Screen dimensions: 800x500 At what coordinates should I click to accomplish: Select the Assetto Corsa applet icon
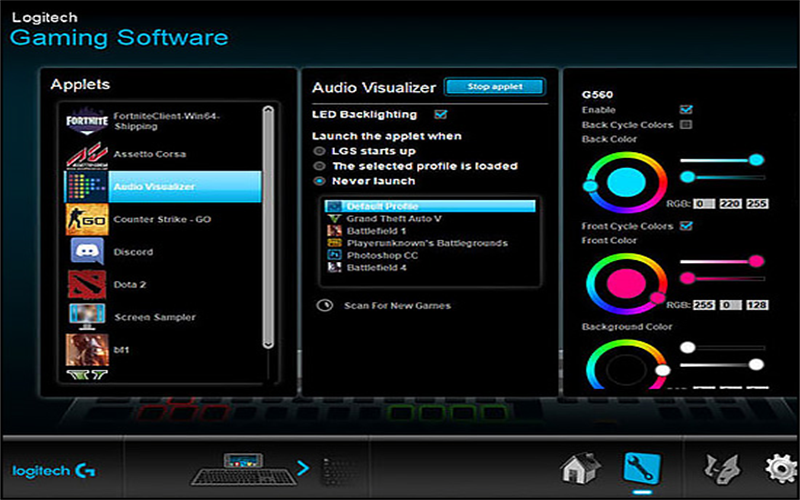[x=87, y=154]
